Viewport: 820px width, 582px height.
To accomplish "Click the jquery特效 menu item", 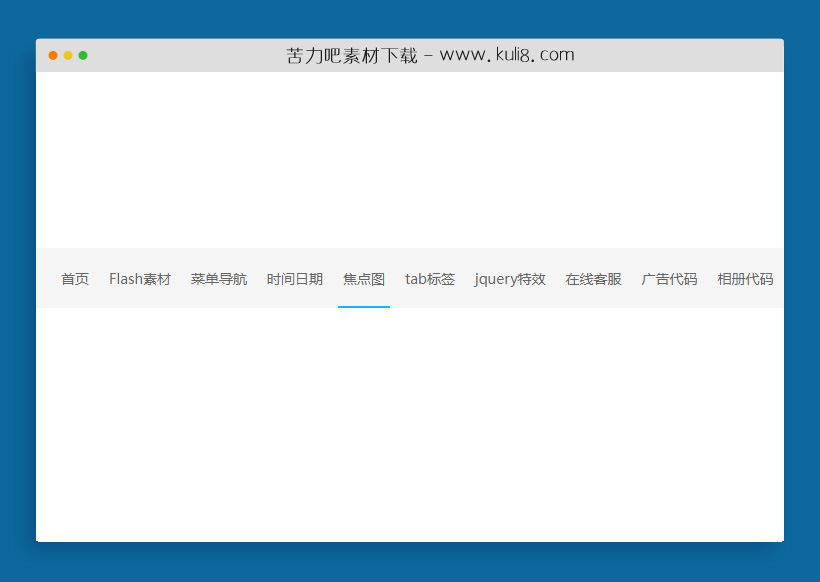I will [510, 279].
